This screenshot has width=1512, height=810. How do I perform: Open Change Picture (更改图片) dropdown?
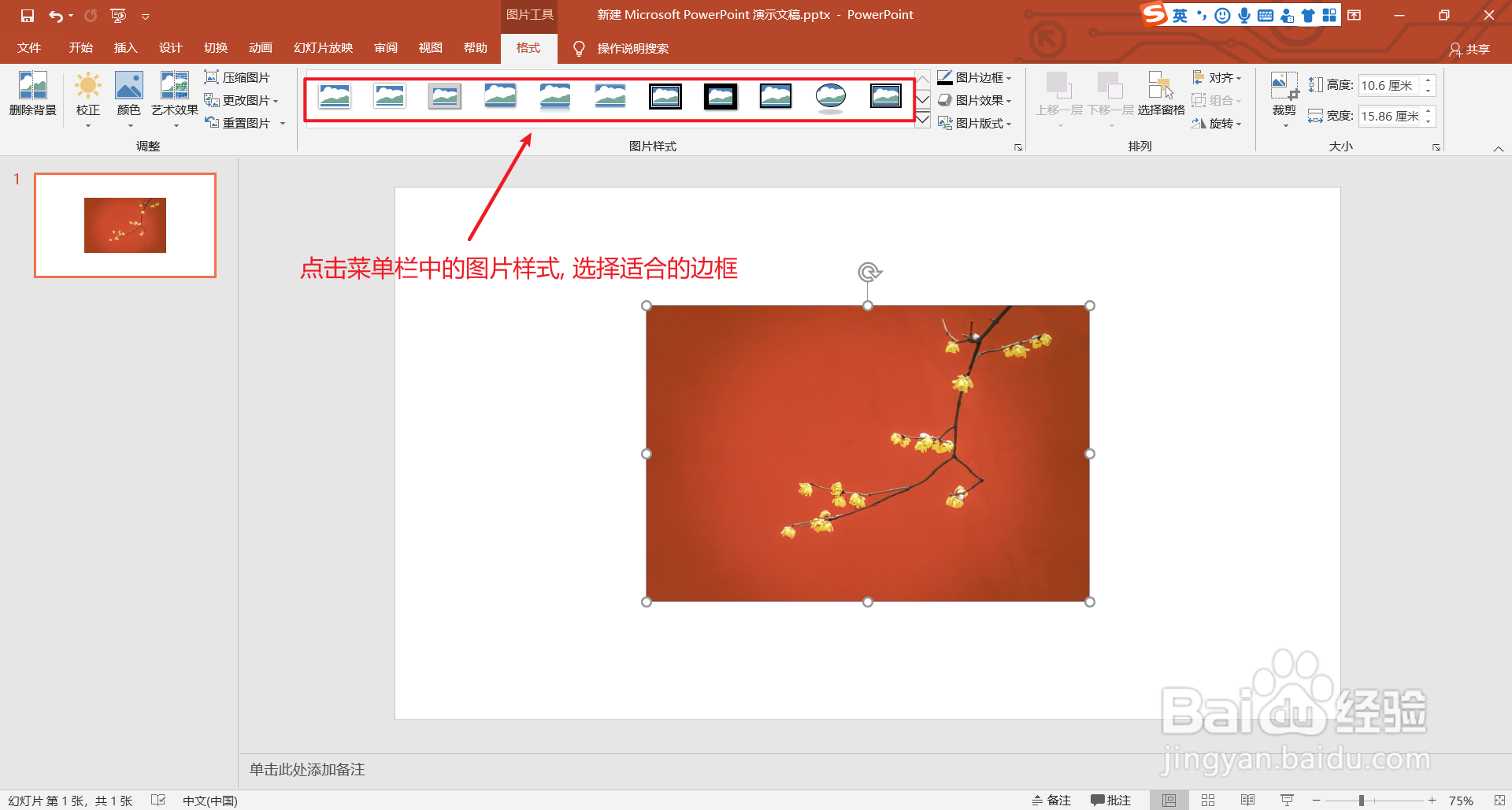click(x=241, y=100)
